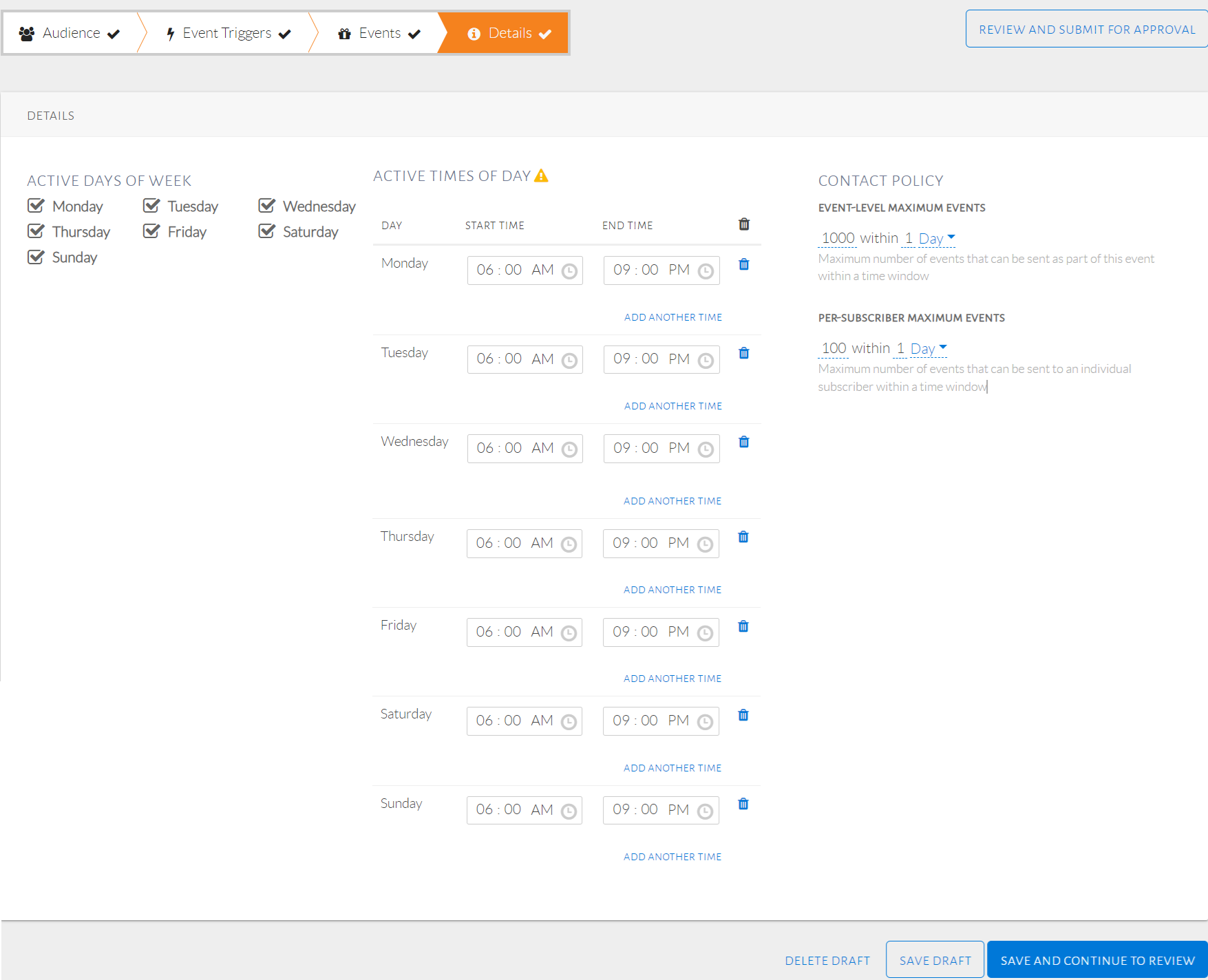This screenshot has height=980, width=1208.
Task: Disable the Sunday checkbox
Action: point(36,257)
